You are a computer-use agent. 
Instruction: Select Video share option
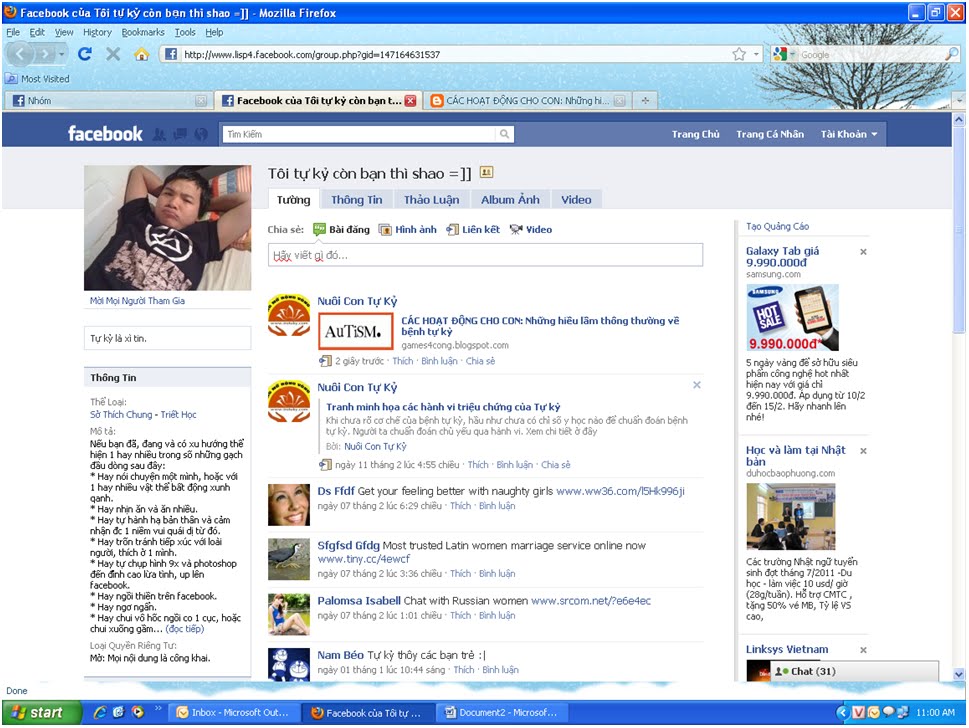531,229
